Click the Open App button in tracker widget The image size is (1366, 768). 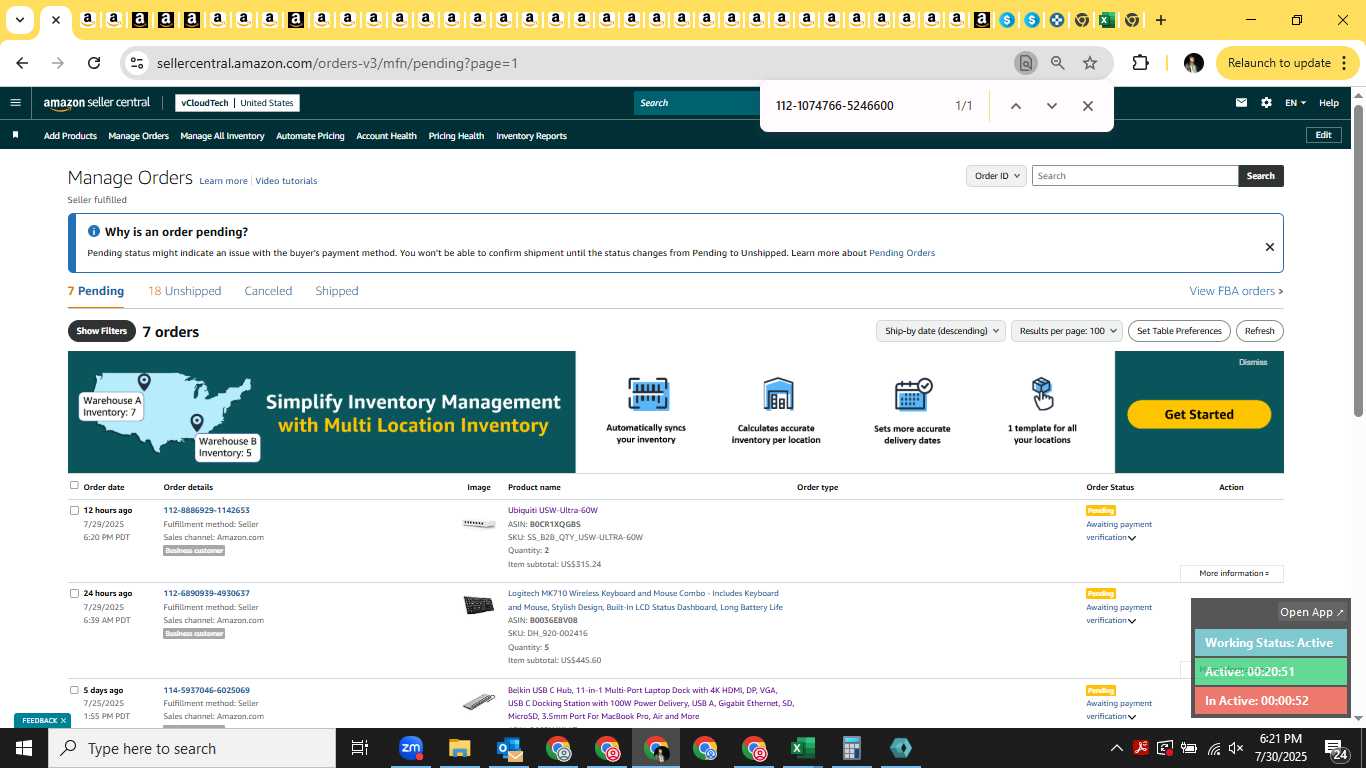click(1313, 612)
